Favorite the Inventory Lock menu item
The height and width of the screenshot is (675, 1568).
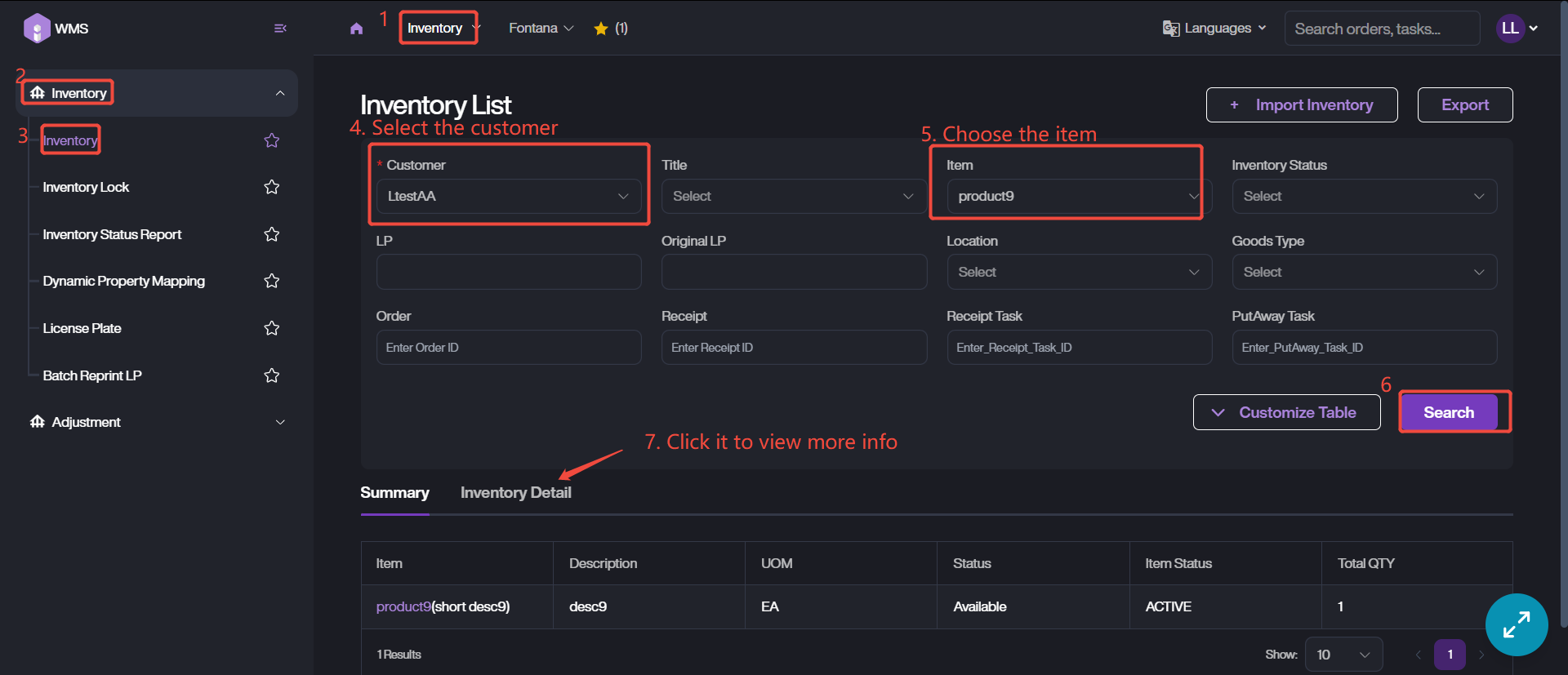[x=272, y=187]
